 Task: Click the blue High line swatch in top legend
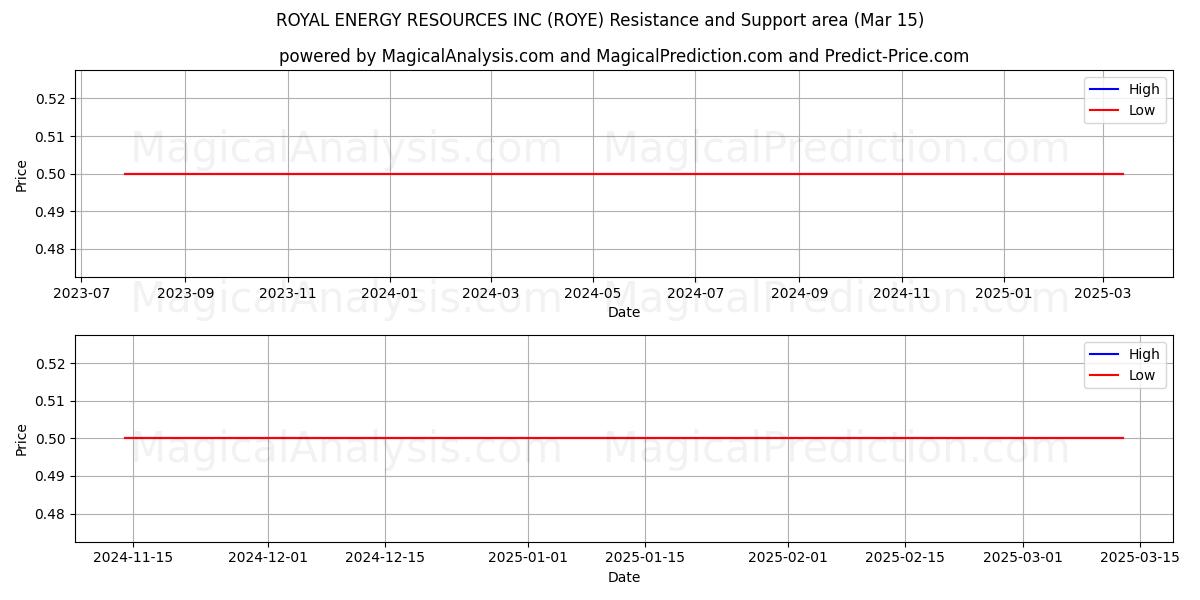click(x=1104, y=90)
